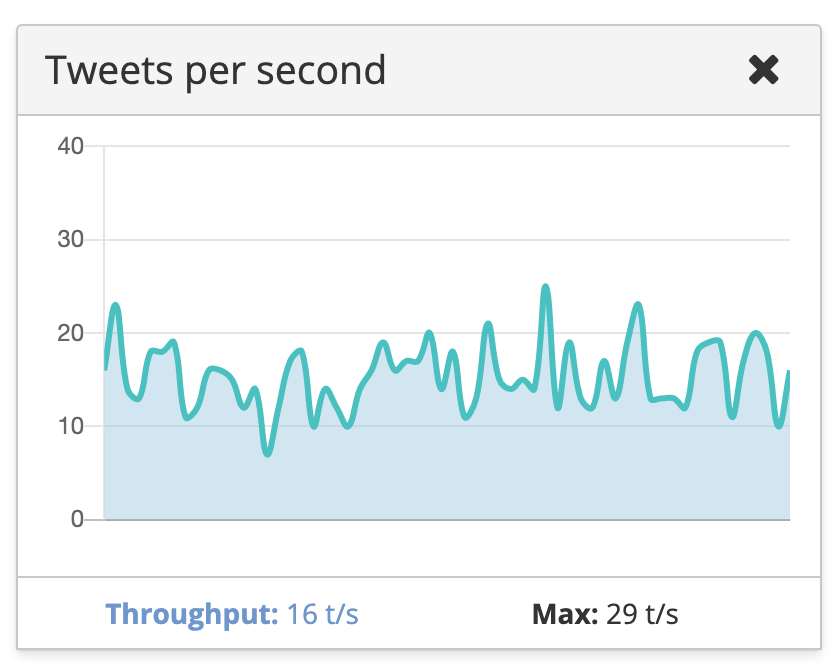The width and height of the screenshot is (840, 668).
Task: Click the 29 t/s max value
Action: click(x=643, y=613)
